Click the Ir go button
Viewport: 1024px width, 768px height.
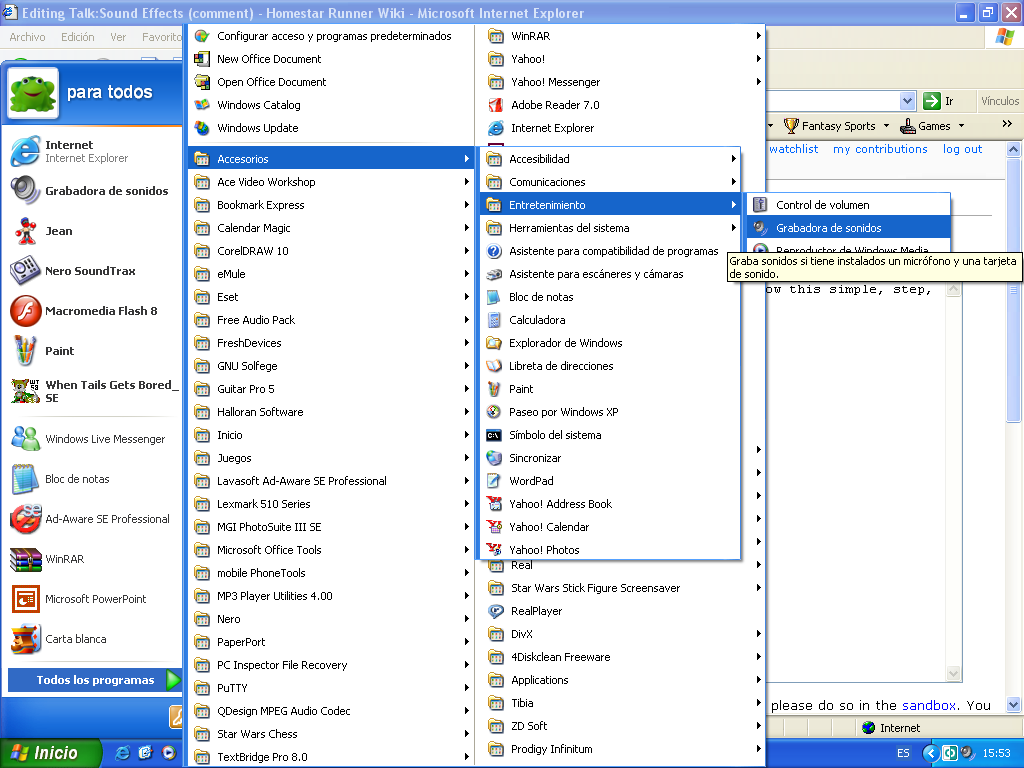point(939,101)
